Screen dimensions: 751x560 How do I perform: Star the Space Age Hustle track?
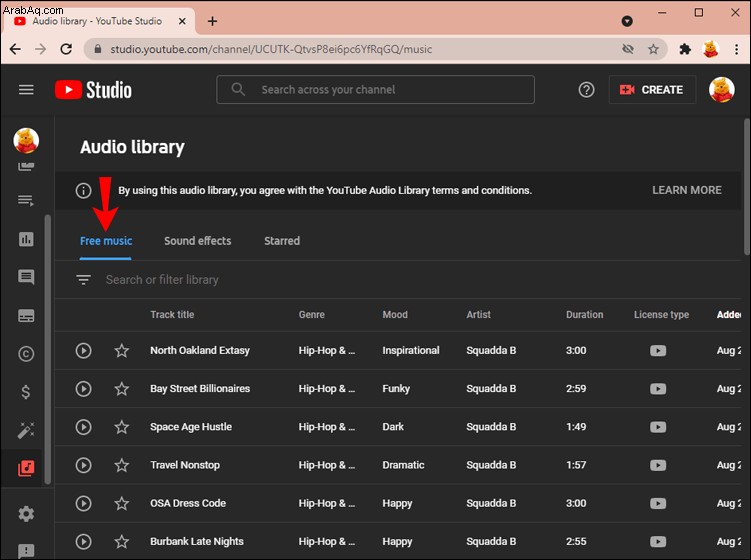coord(122,427)
